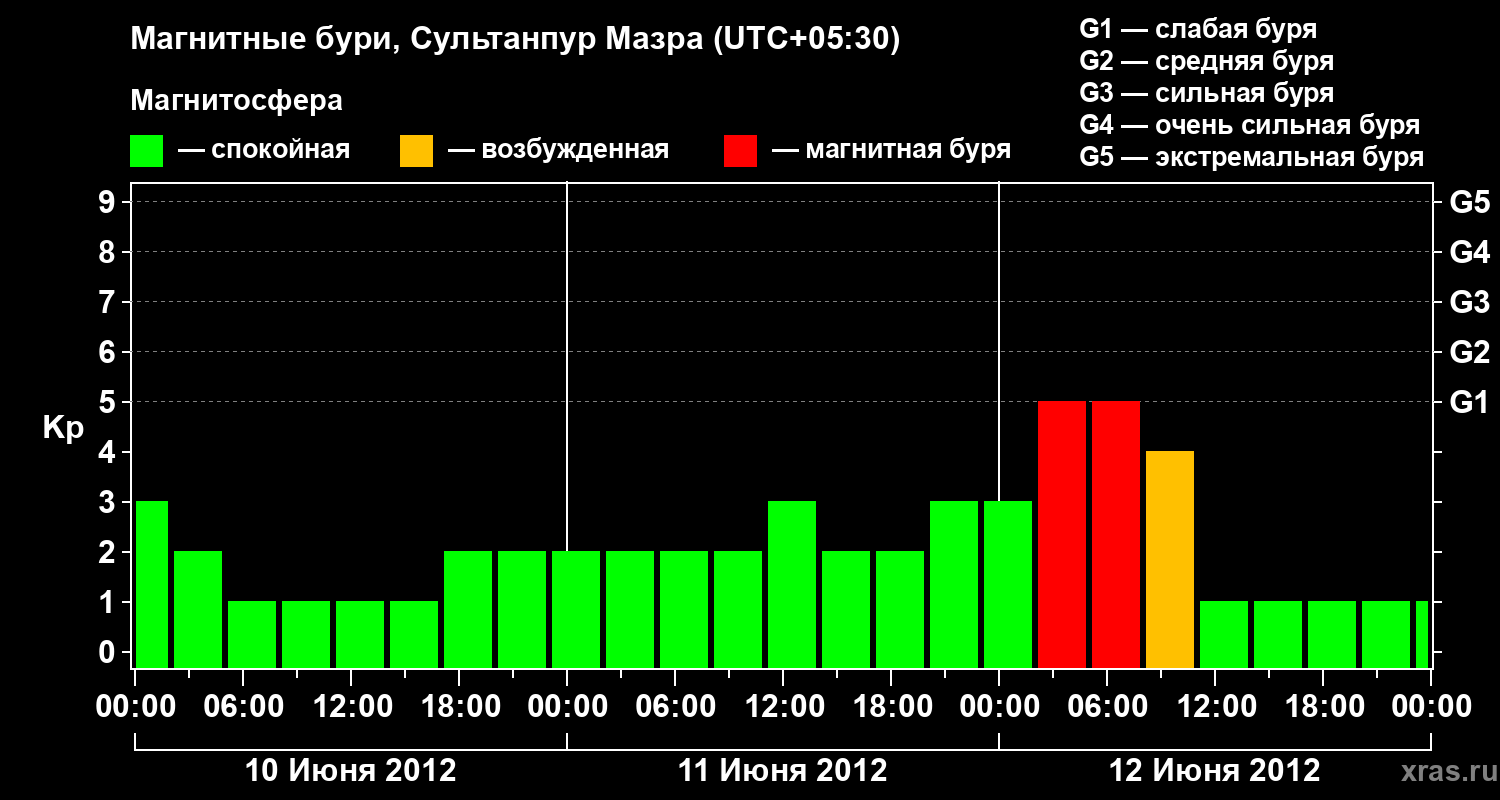Click the '12:00' time label under 10 June
1500x800 pixels.
point(351,707)
